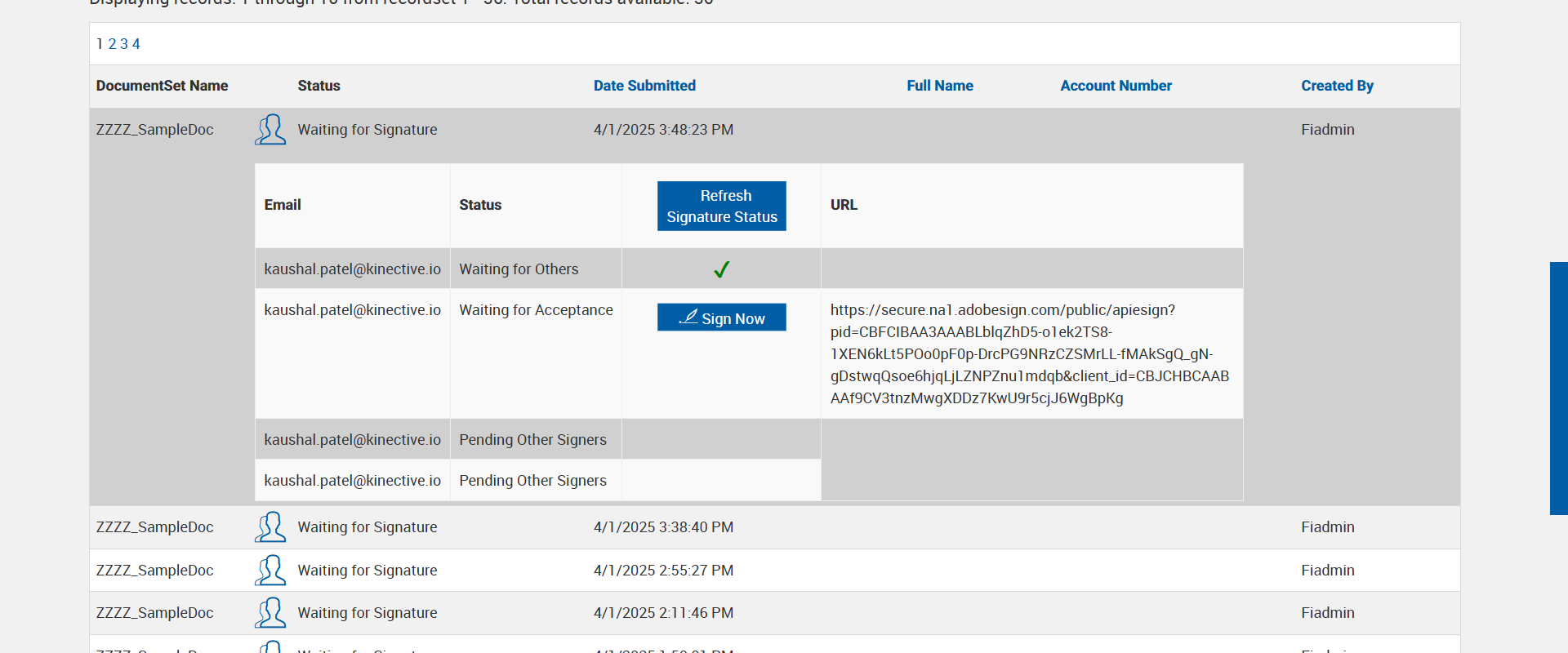This screenshot has height=653, width=1568.
Task: Click green checkmark in Waiting for Others row
Action: pos(721,269)
